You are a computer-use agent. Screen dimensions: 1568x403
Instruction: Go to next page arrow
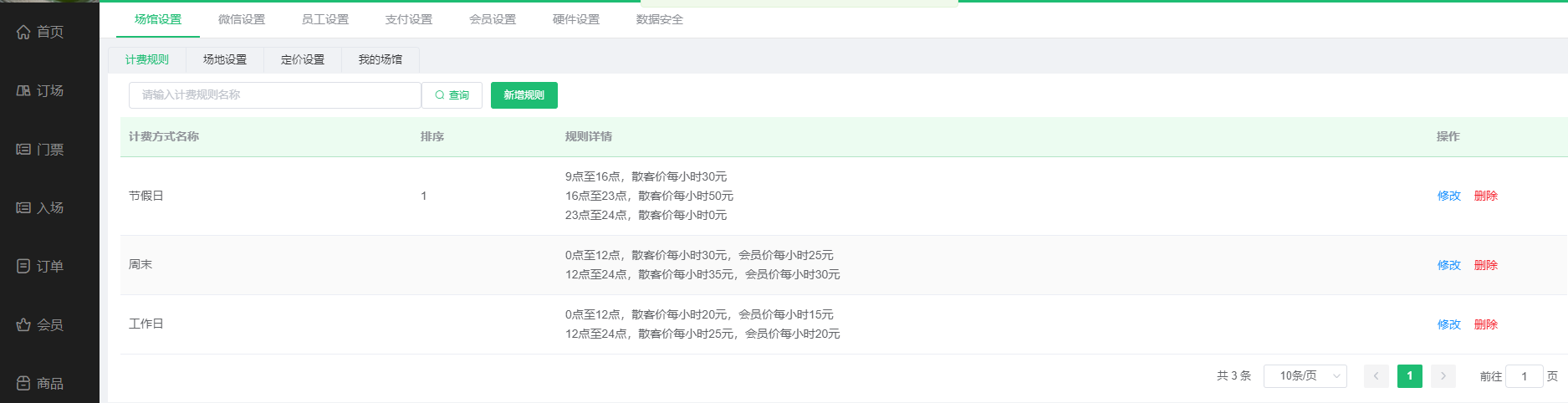click(x=1443, y=376)
